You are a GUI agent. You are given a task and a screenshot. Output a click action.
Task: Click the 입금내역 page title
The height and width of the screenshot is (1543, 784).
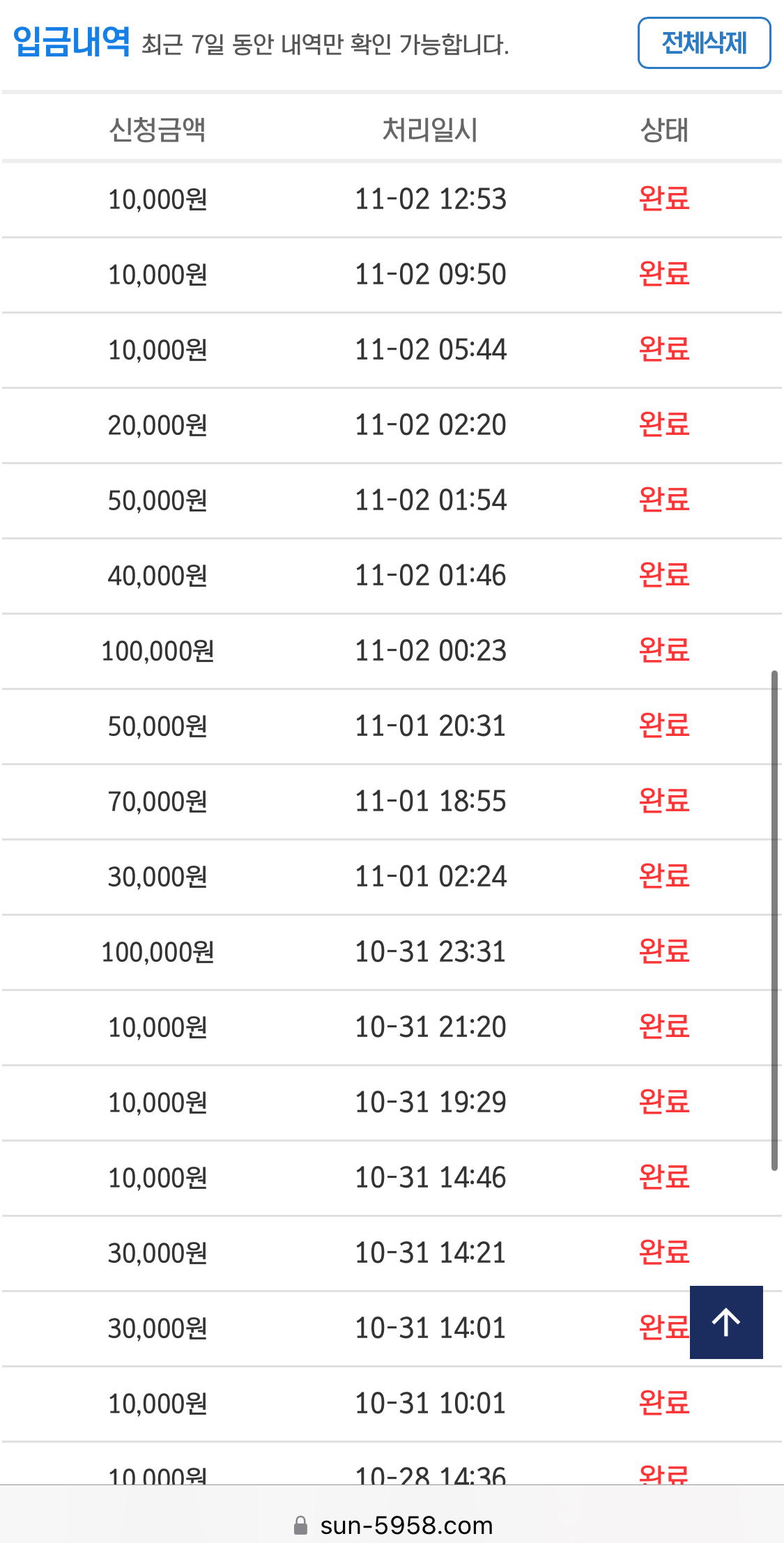click(71, 42)
